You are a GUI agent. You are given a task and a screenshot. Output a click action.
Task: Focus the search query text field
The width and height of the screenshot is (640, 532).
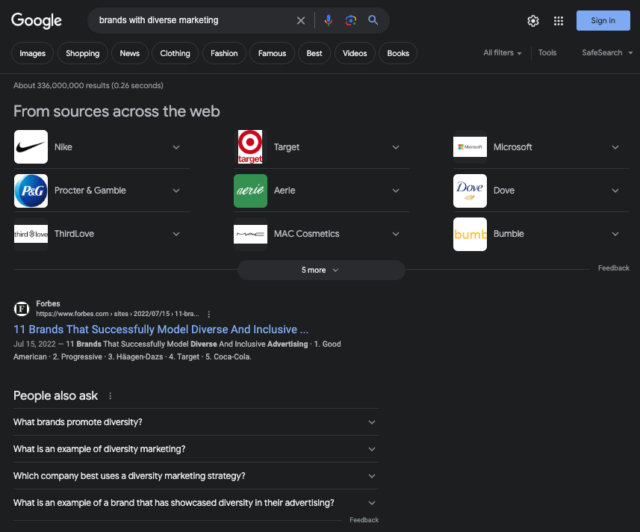[192, 20]
